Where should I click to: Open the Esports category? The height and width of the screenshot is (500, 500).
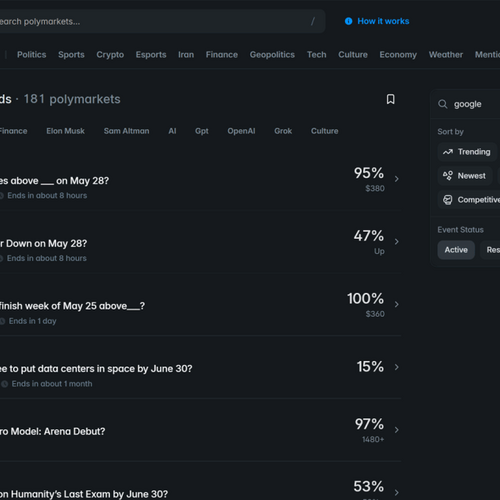(151, 55)
